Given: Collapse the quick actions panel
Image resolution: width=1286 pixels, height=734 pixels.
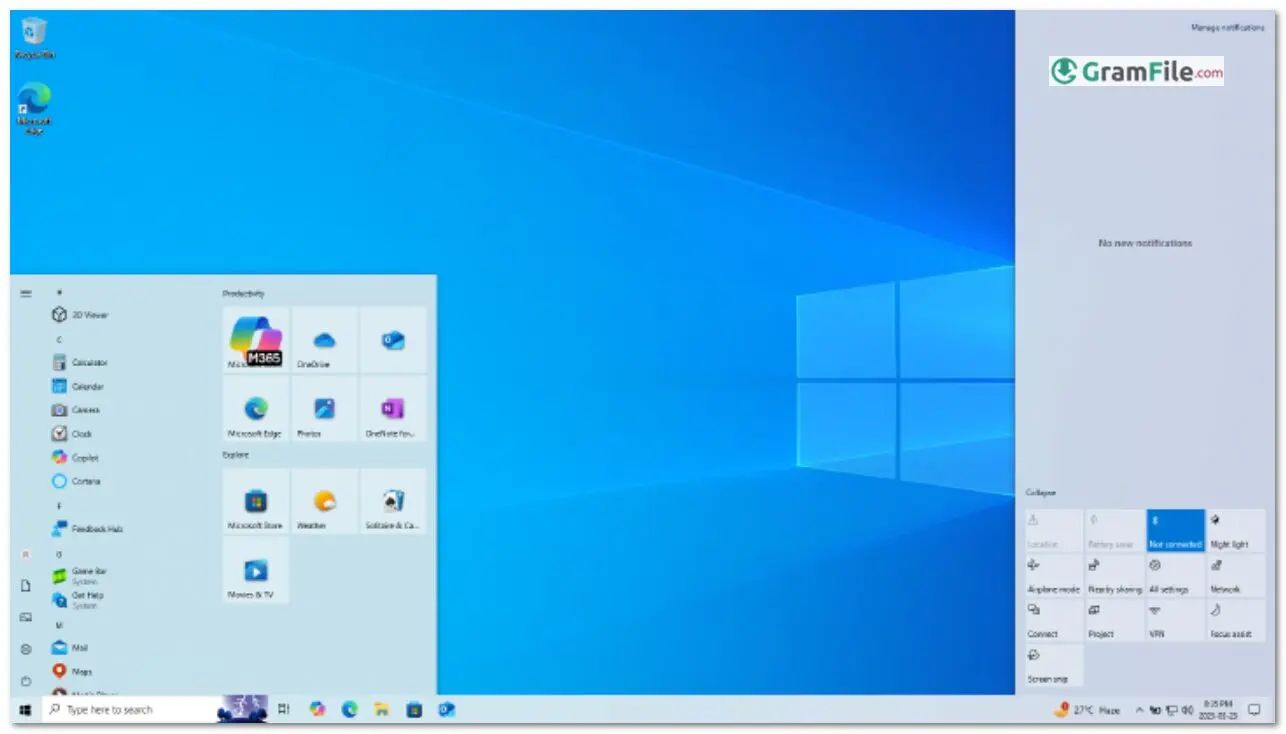Looking at the screenshot, I should (1040, 493).
